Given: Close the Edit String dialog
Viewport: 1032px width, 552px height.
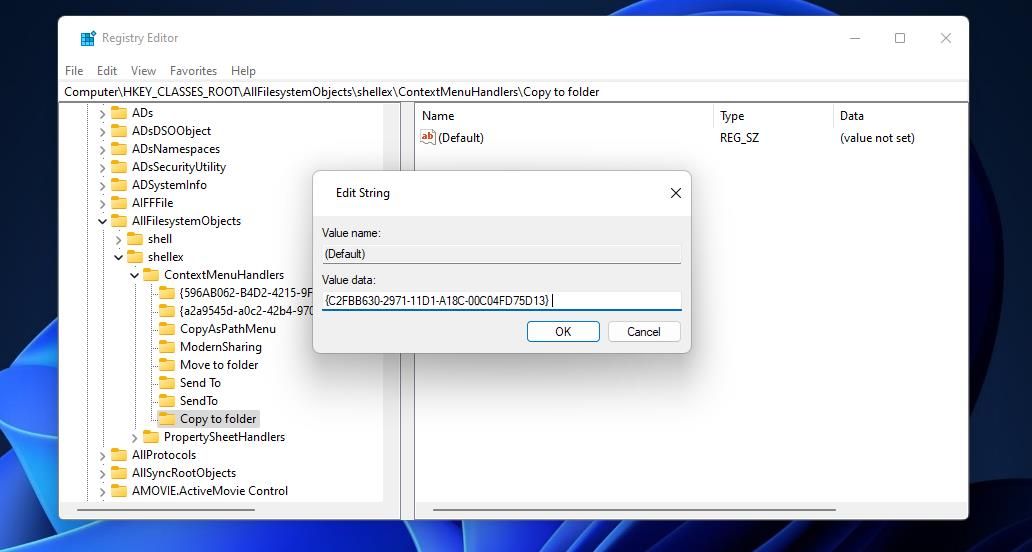Looking at the screenshot, I should click(675, 193).
